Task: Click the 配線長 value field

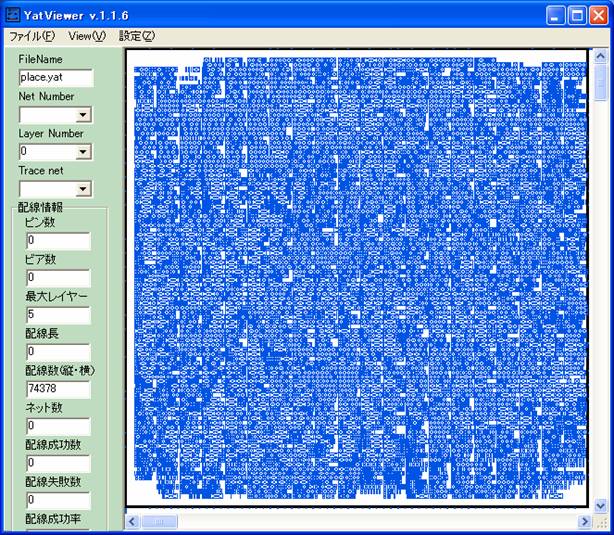Action: 58,352
